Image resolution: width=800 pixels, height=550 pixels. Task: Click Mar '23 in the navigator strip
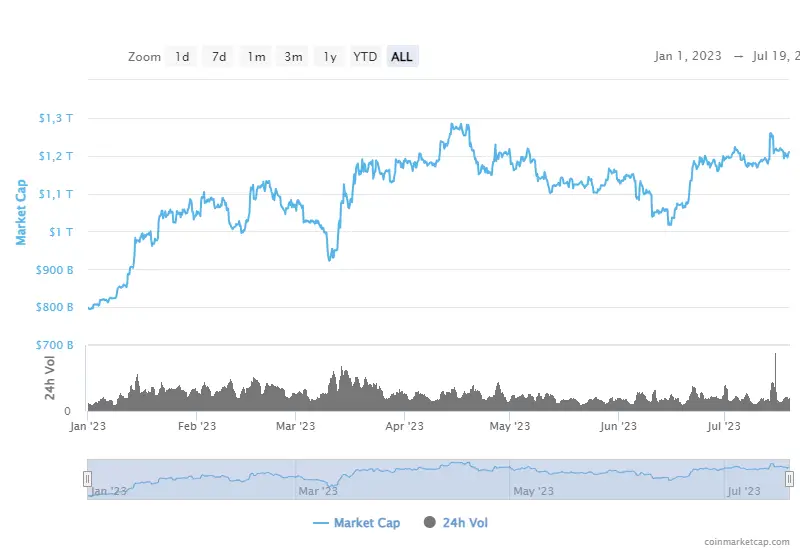(x=318, y=491)
